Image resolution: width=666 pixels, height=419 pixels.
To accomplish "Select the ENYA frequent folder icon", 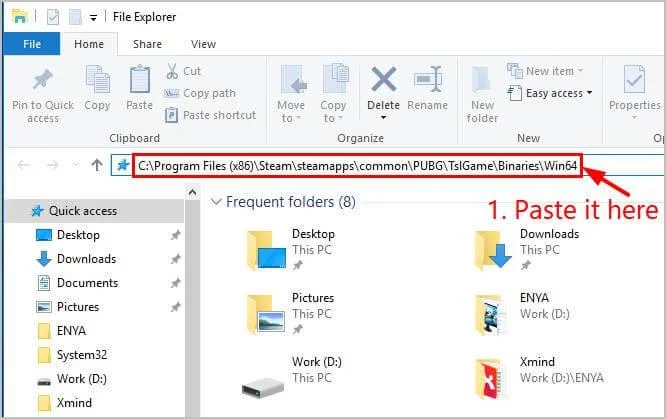I will (x=493, y=314).
